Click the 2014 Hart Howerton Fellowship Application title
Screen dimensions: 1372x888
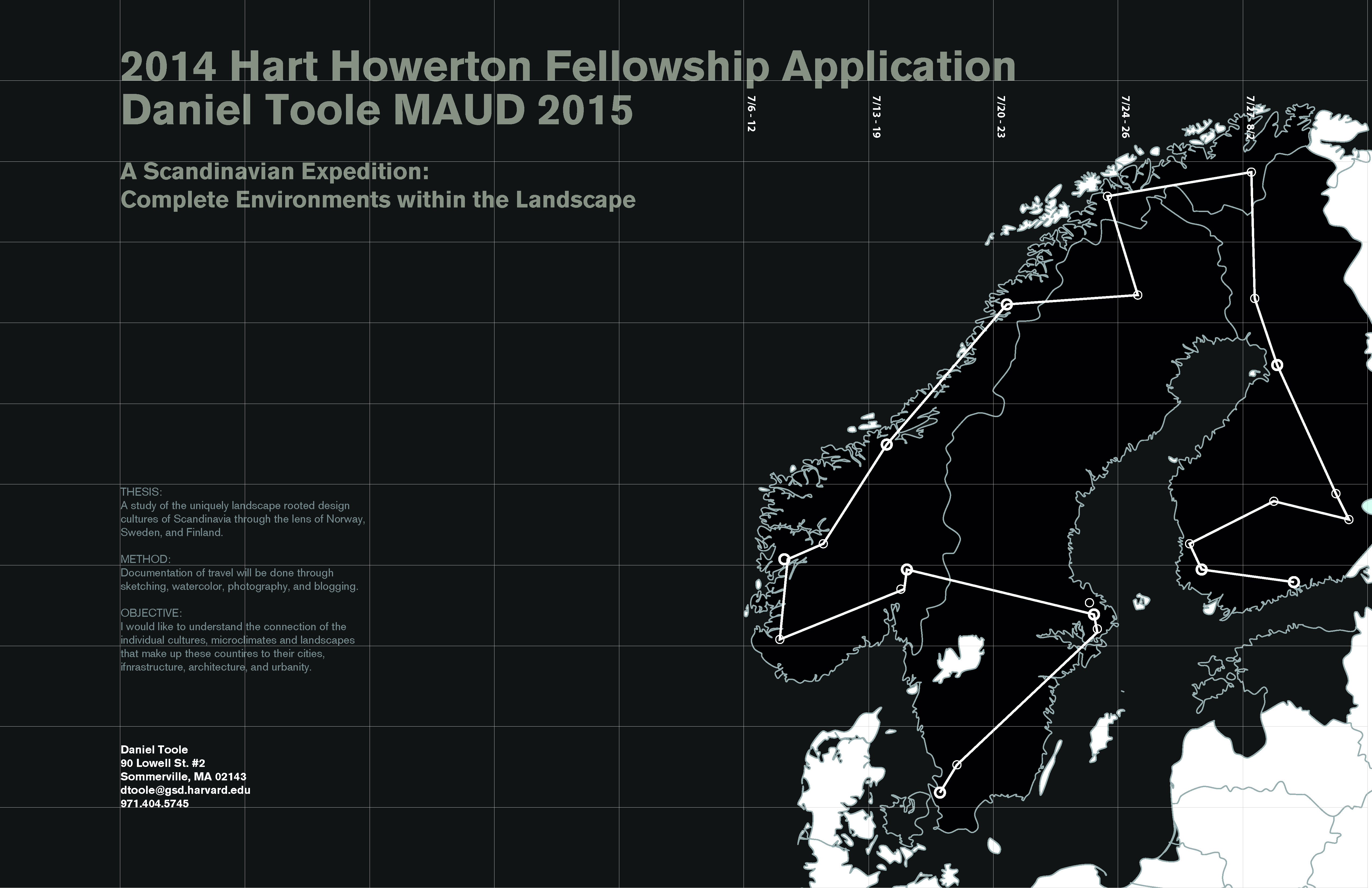pyautogui.click(x=567, y=67)
